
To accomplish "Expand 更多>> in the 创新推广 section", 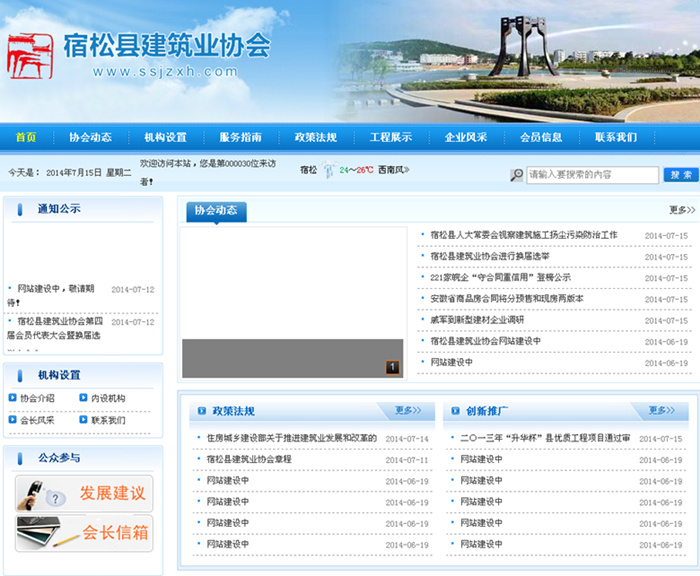I will (x=661, y=410).
